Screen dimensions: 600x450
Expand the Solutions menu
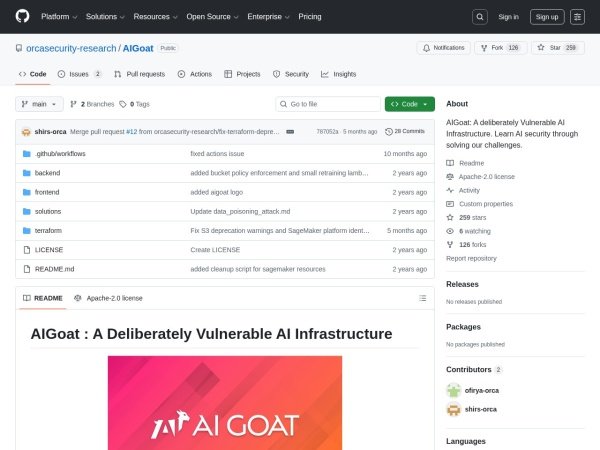click(x=105, y=17)
